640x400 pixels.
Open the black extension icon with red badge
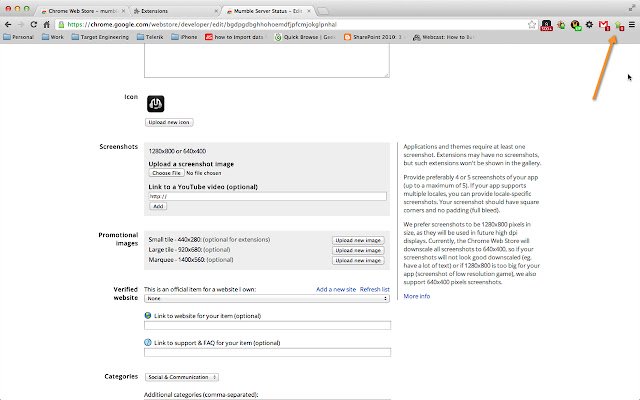click(546, 25)
